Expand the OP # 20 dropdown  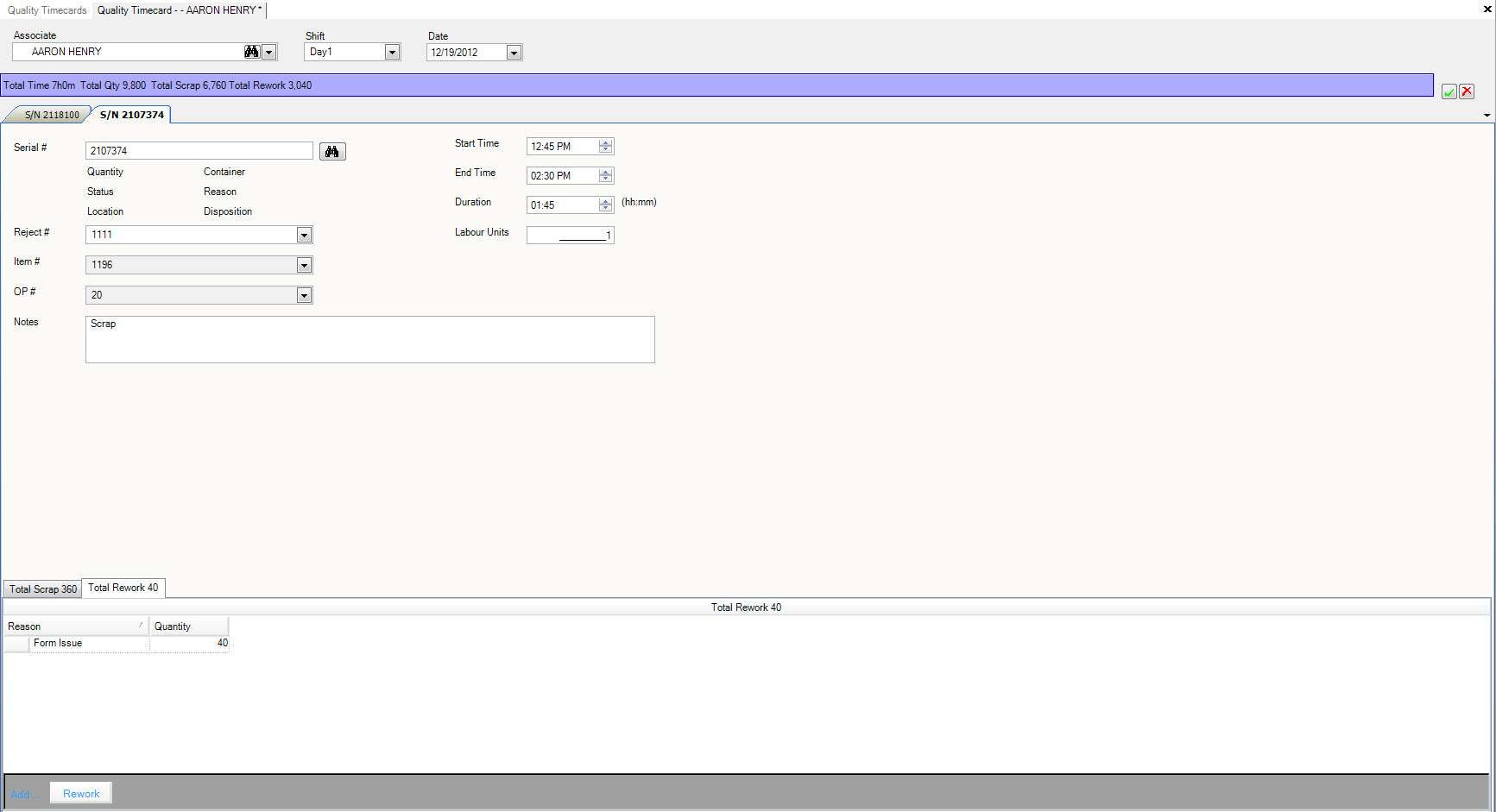(x=304, y=295)
